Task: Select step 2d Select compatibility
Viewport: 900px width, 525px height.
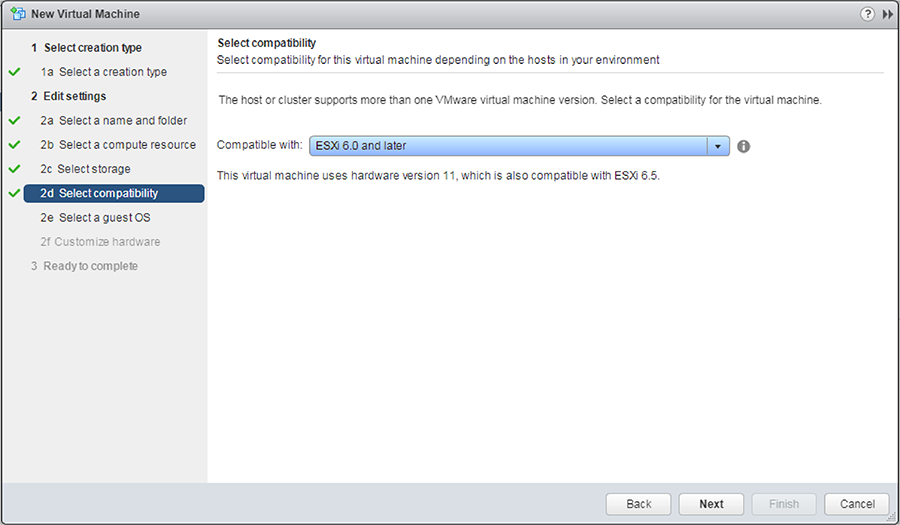Action: [x=114, y=193]
